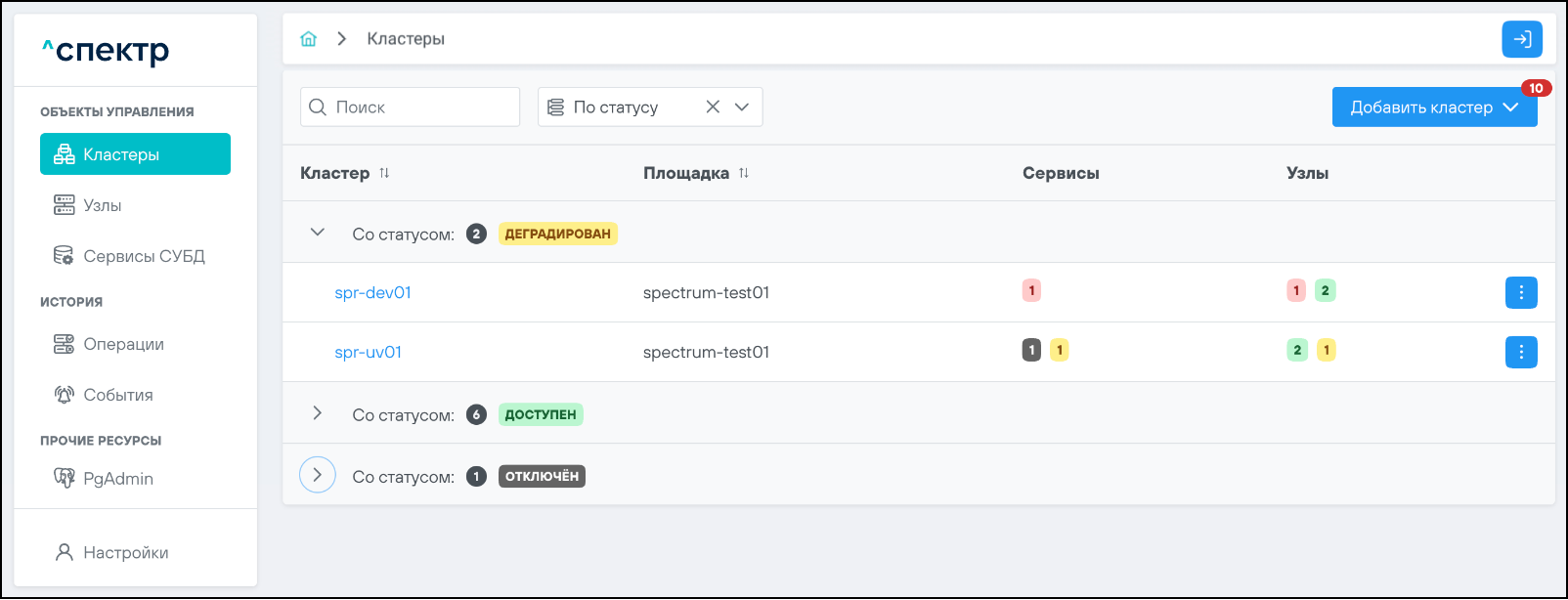Clear the status grouping filter

[x=713, y=107]
